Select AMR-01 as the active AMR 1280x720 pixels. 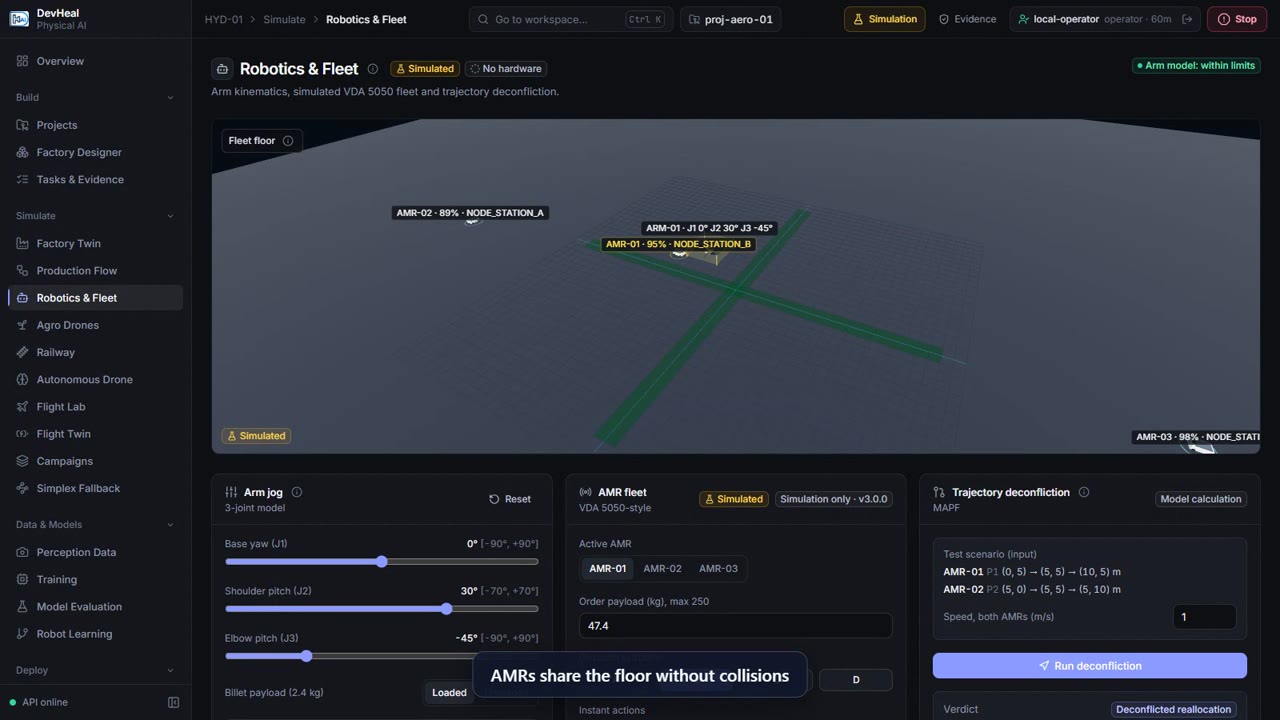tap(607, 569)
